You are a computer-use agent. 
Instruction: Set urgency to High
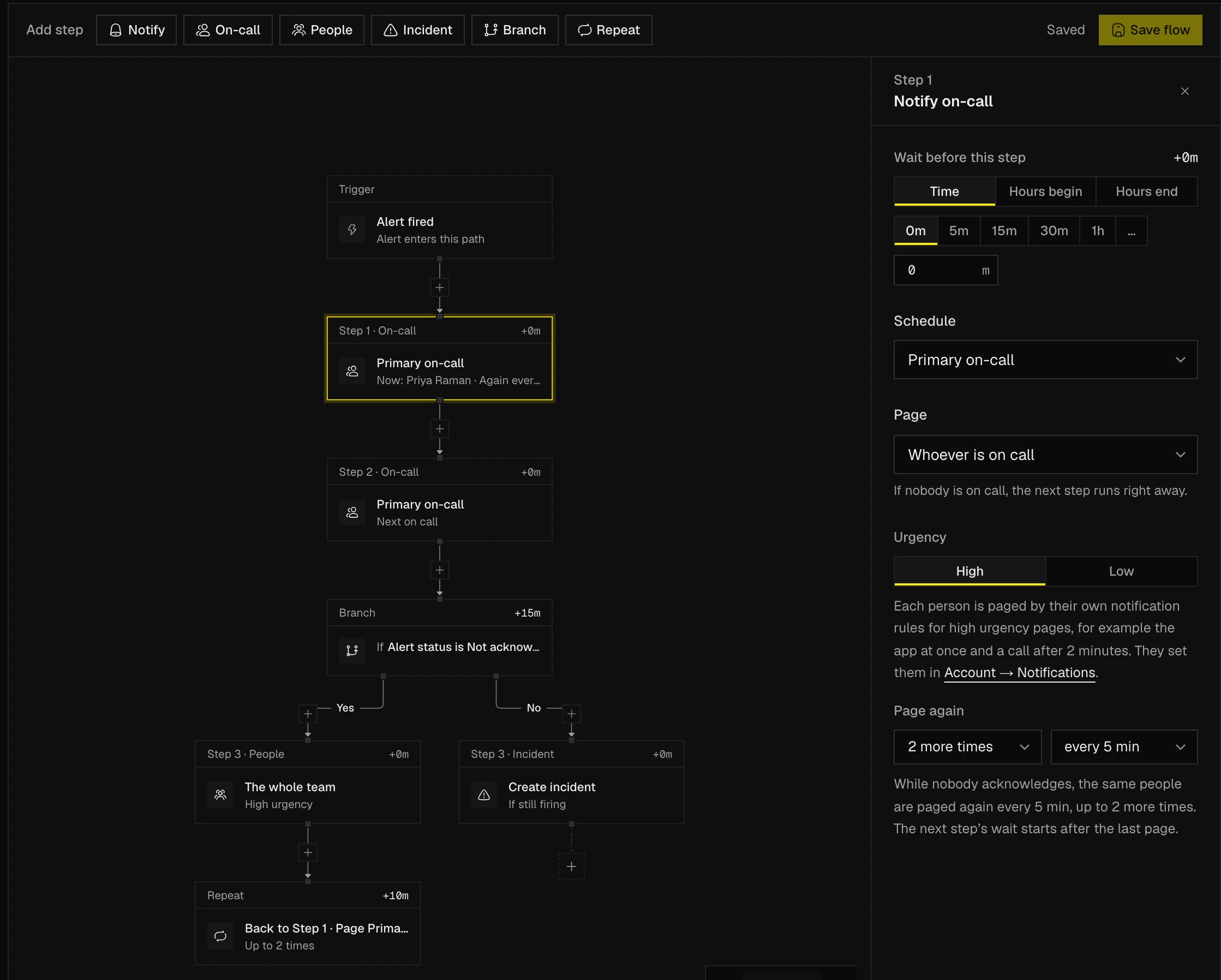(969, 571)
